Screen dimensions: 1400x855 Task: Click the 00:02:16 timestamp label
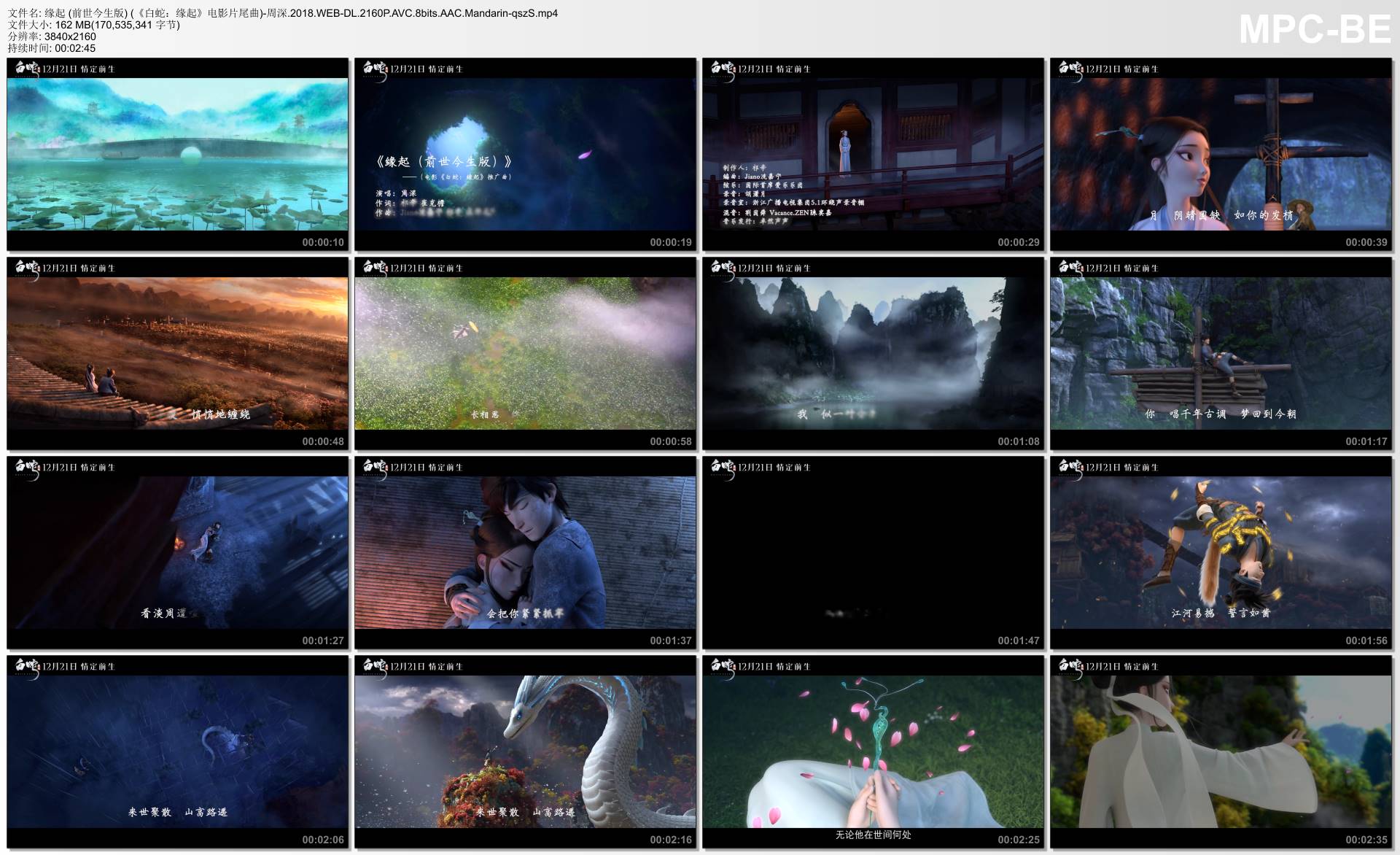pos(671,840)
